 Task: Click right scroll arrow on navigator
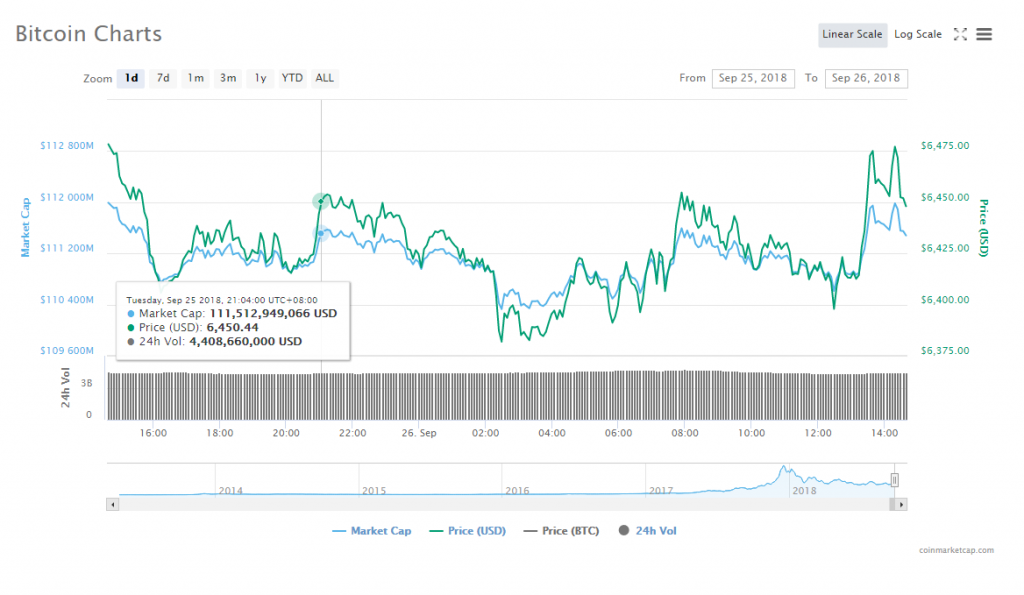pos(901,505)
